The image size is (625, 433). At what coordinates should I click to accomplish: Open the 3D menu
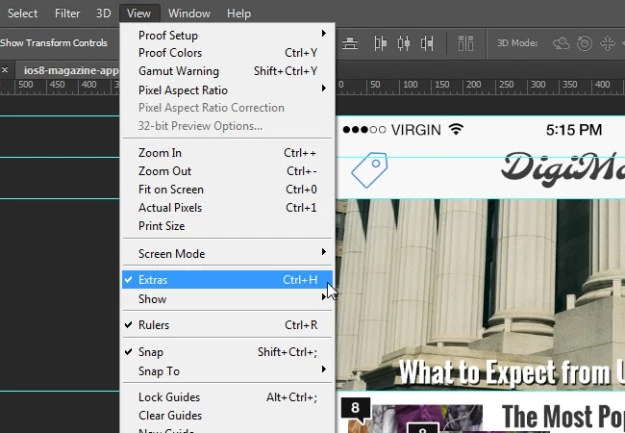[x=103, y=13]
